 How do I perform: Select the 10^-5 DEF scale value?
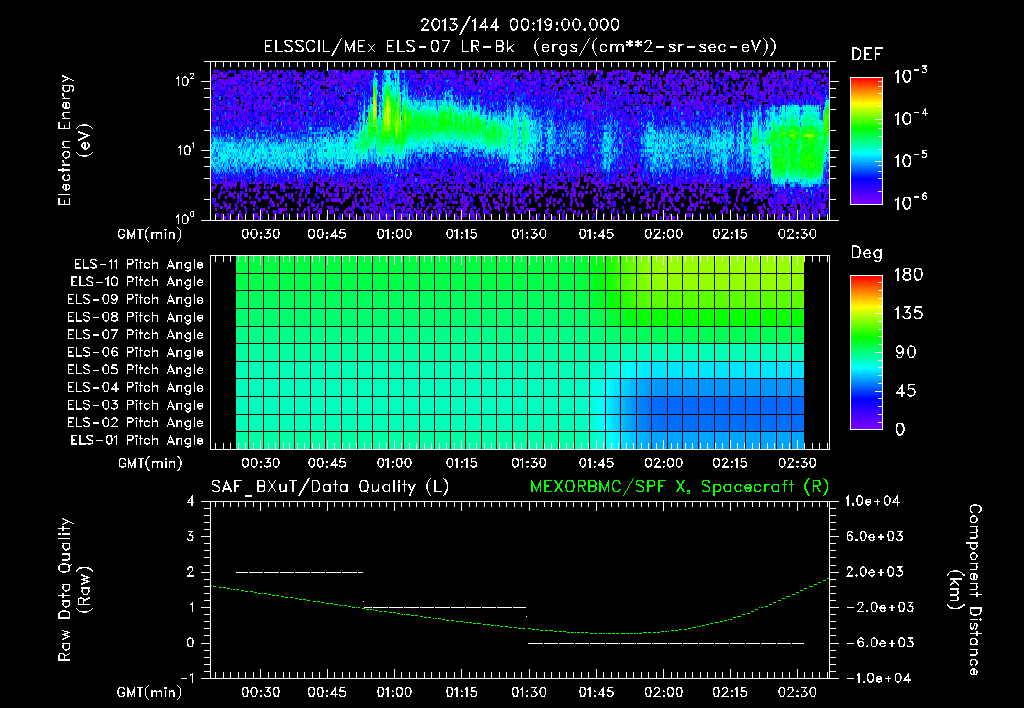point(910,159)
